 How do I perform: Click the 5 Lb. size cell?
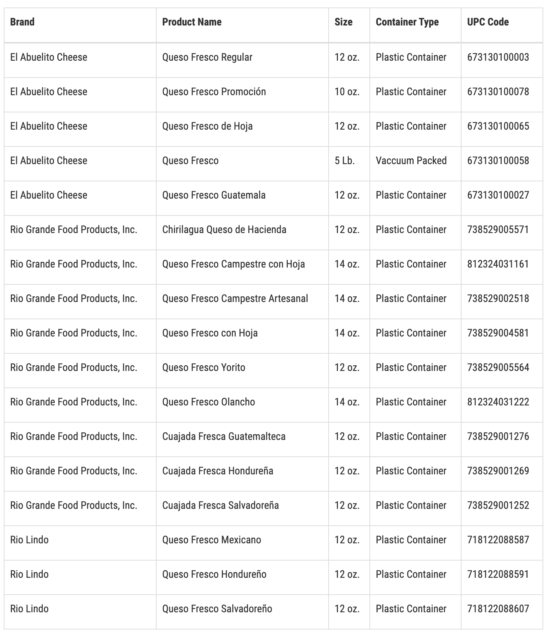click(x=345, y=160)
